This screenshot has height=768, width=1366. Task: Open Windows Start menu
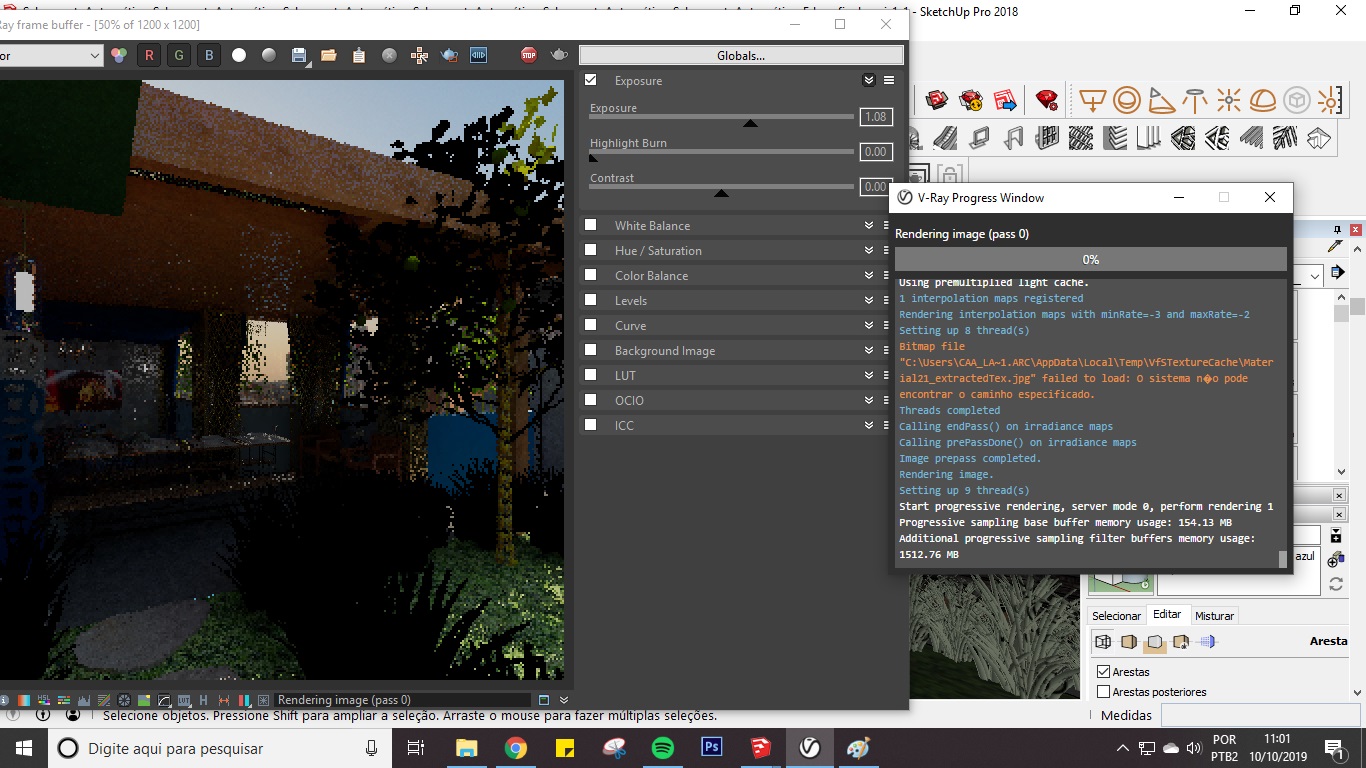pyautogui.click(x=24, y=748)
